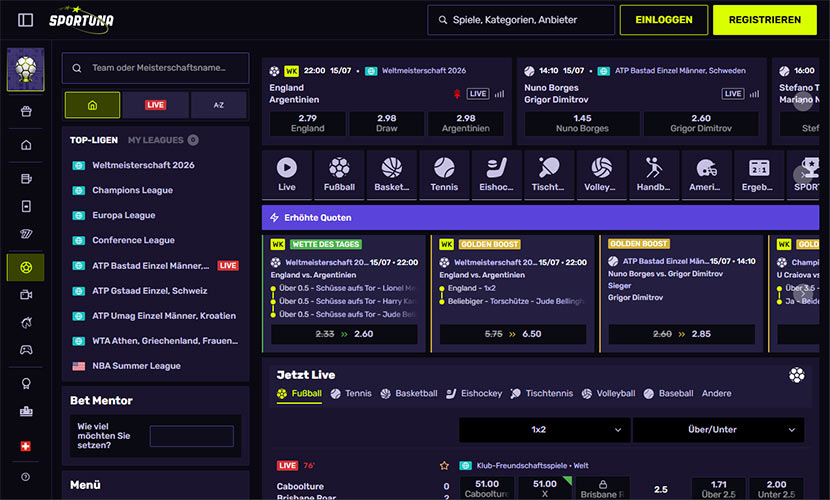
Task: Open the video camera live icon
Action: (26, 295)
